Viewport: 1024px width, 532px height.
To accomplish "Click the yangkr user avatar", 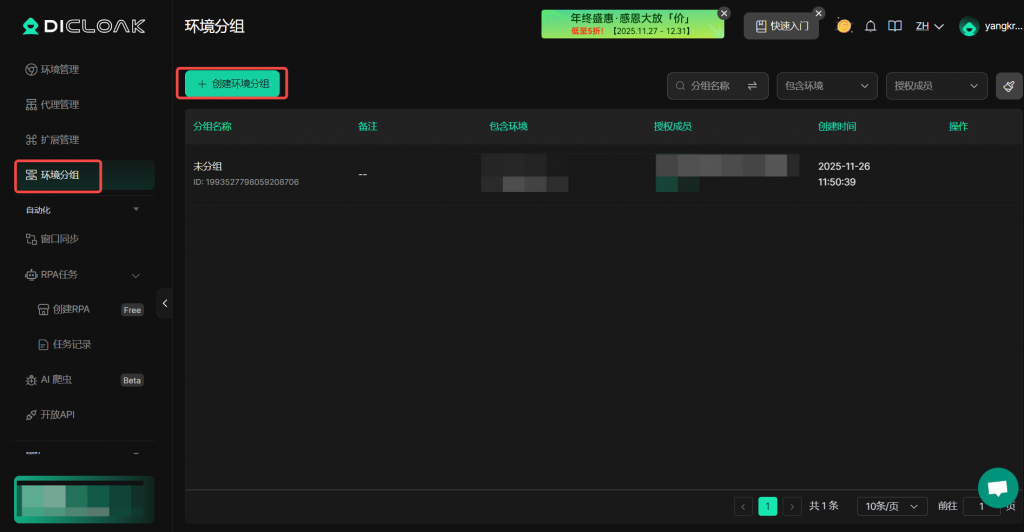I will [968, 27].
